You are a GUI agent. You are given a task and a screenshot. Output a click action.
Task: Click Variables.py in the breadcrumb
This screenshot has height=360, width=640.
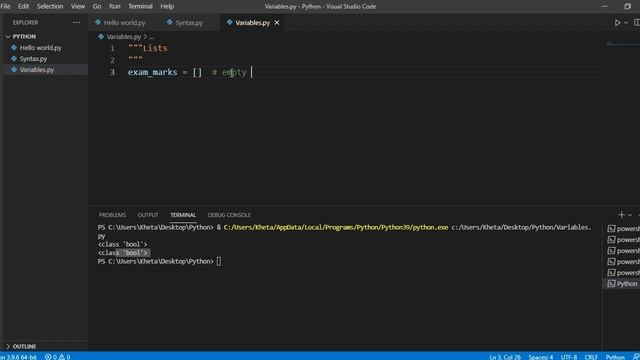(123, 37)
